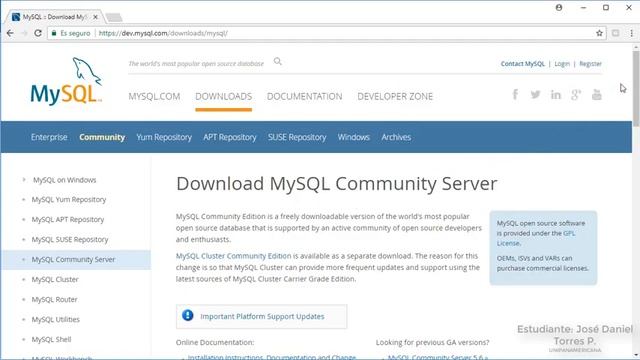Open MySQL LinkedIn page icon
640x360 pixels.
click(x=556, y=95)
